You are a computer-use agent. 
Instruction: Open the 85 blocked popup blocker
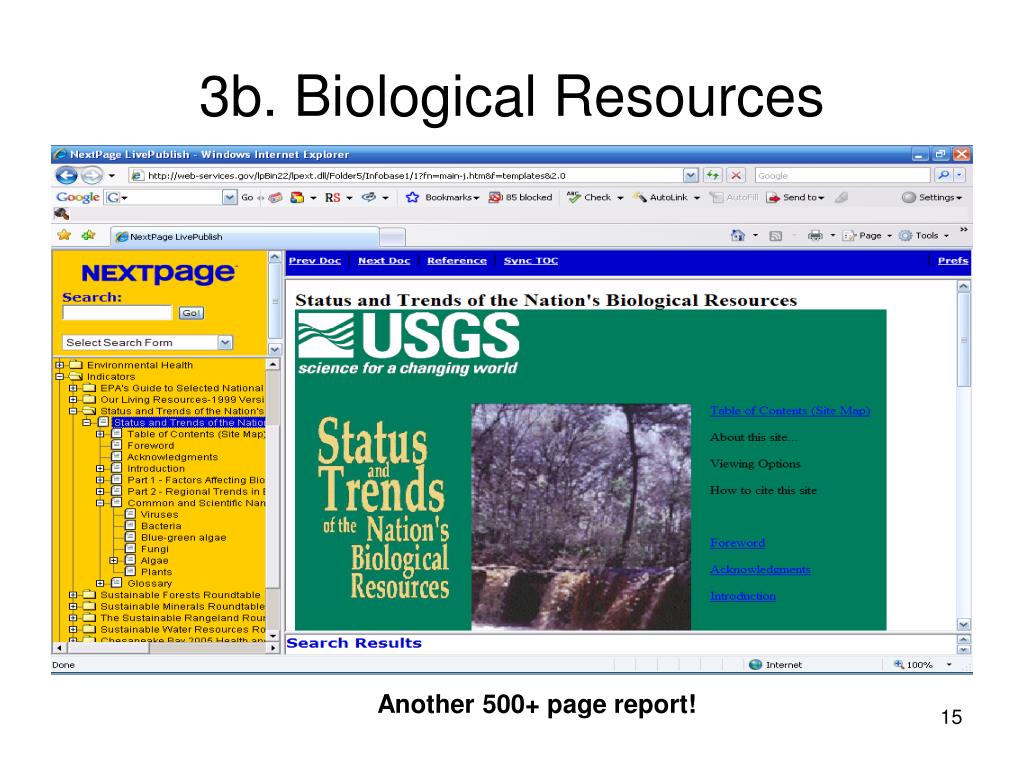(x=520, y=197)
